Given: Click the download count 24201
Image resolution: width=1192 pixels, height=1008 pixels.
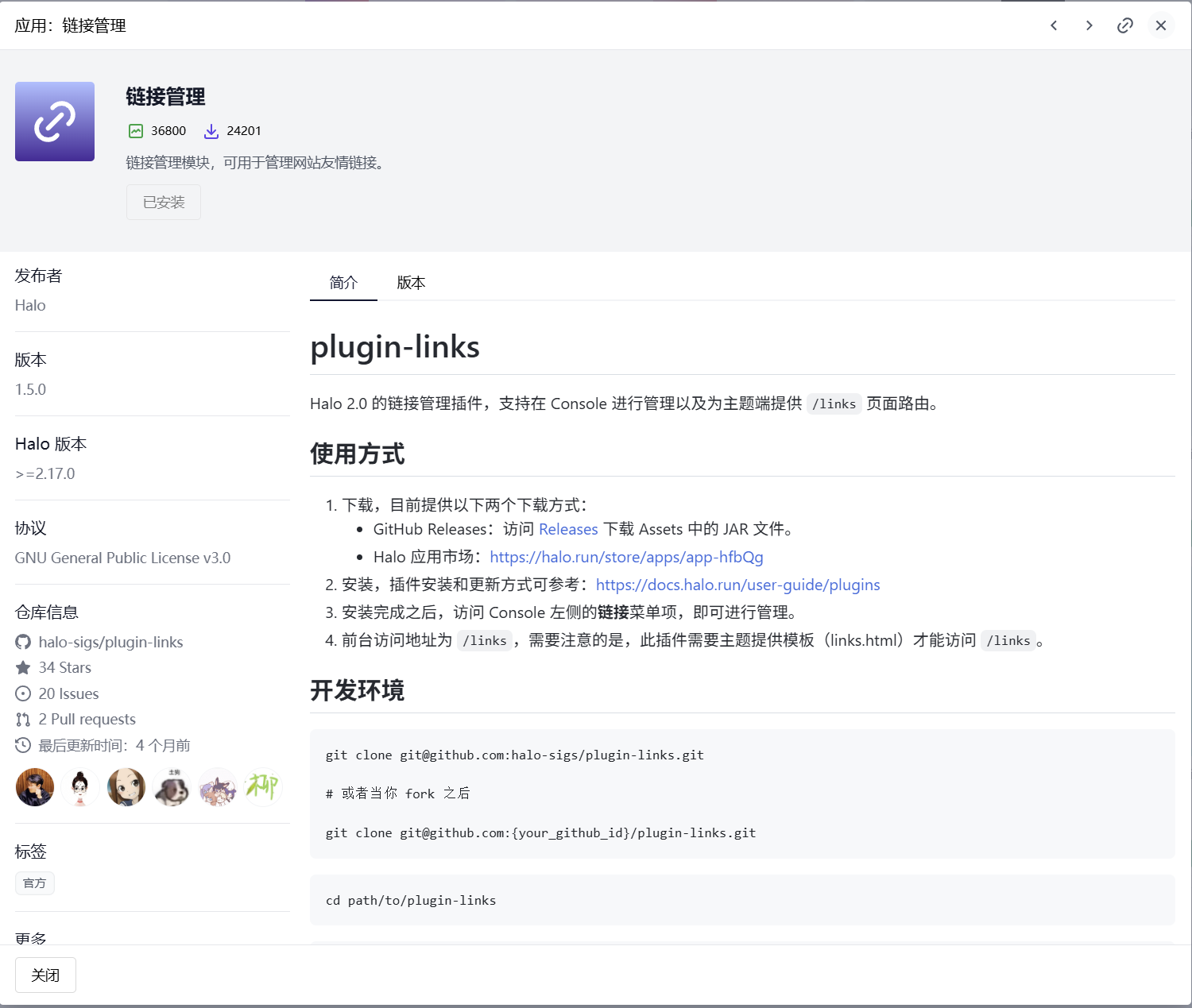Looking at the screenshot, I should (x=244, y=131).
